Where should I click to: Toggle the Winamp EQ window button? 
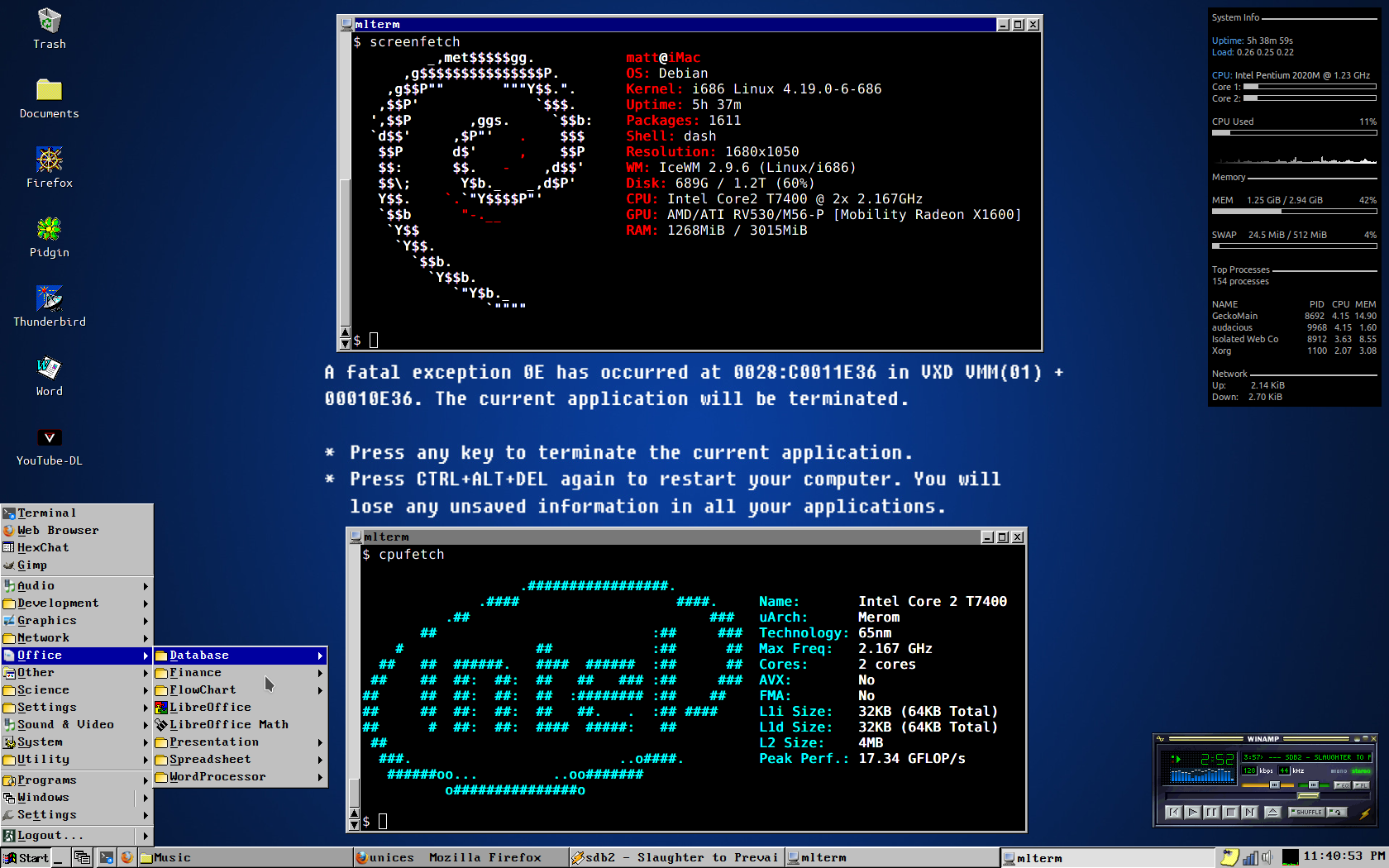coord(1342,785)
